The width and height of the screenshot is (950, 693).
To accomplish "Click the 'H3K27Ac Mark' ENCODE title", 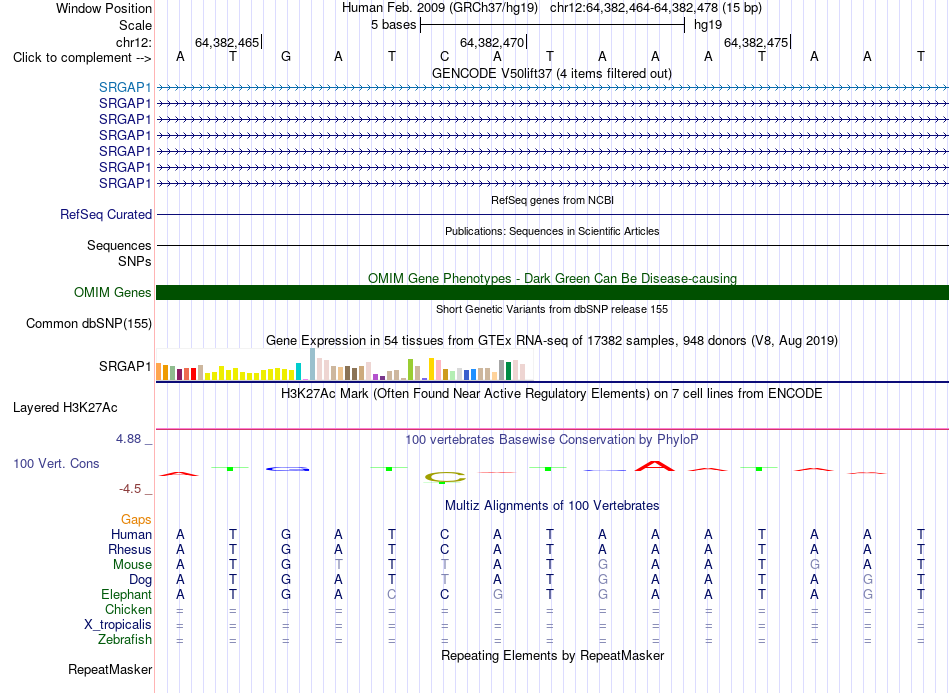I will [552, 394].
